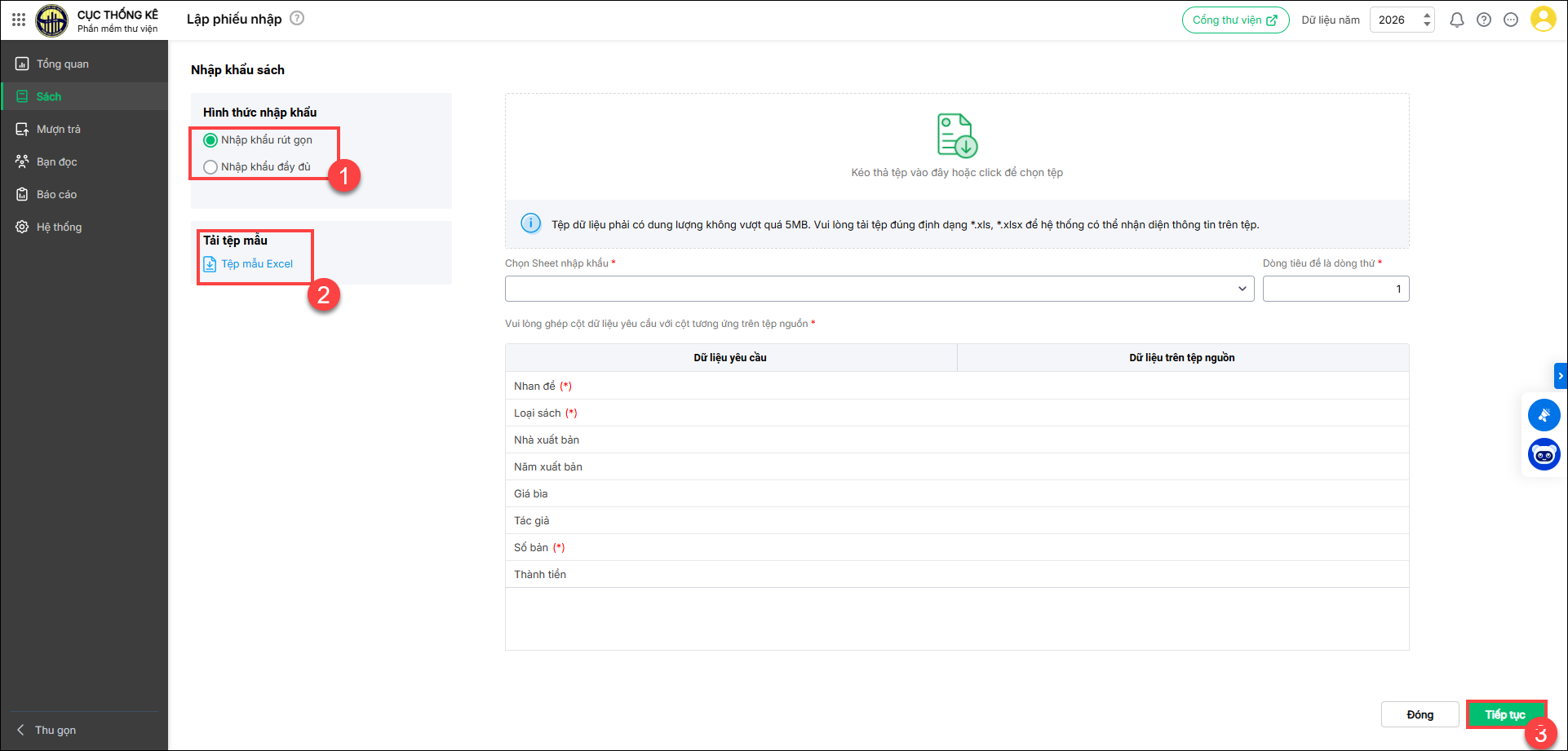Click the file upload icon in drop zone

pos(956,135)
